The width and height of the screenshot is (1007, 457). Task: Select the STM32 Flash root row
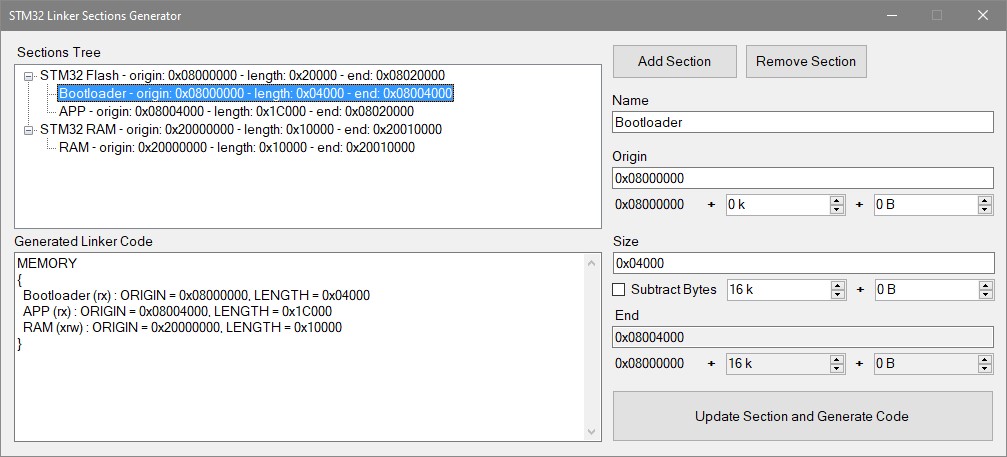[242, 75]
